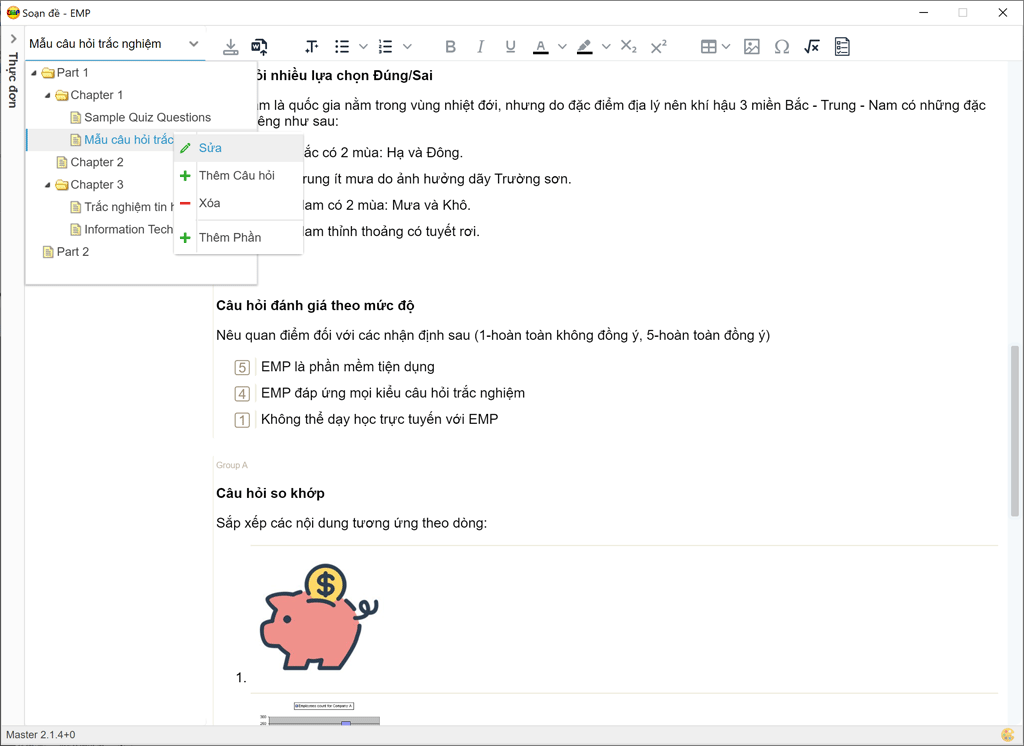Click the Thực đơn vertical tab label
Viewport: 1024px width, 746px height.
point(12,80)
